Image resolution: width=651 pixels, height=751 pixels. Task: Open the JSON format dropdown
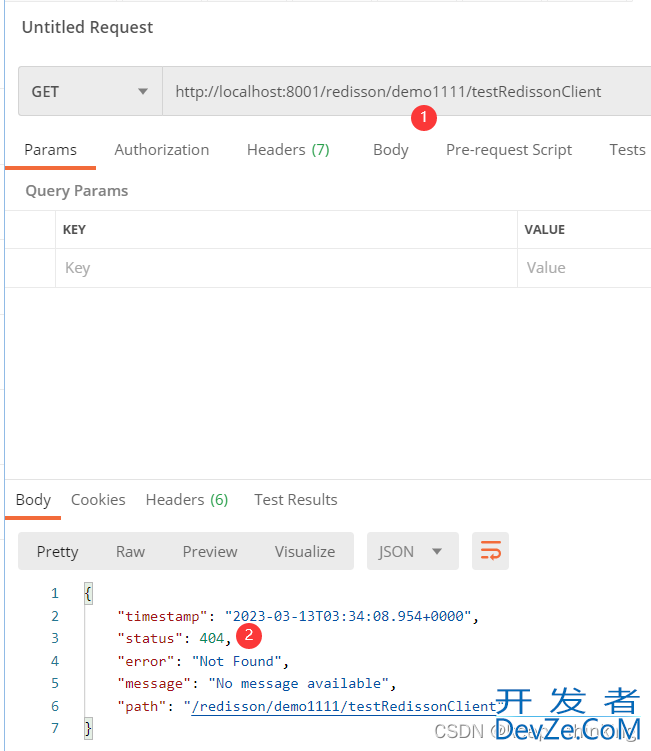pos(412,551)
